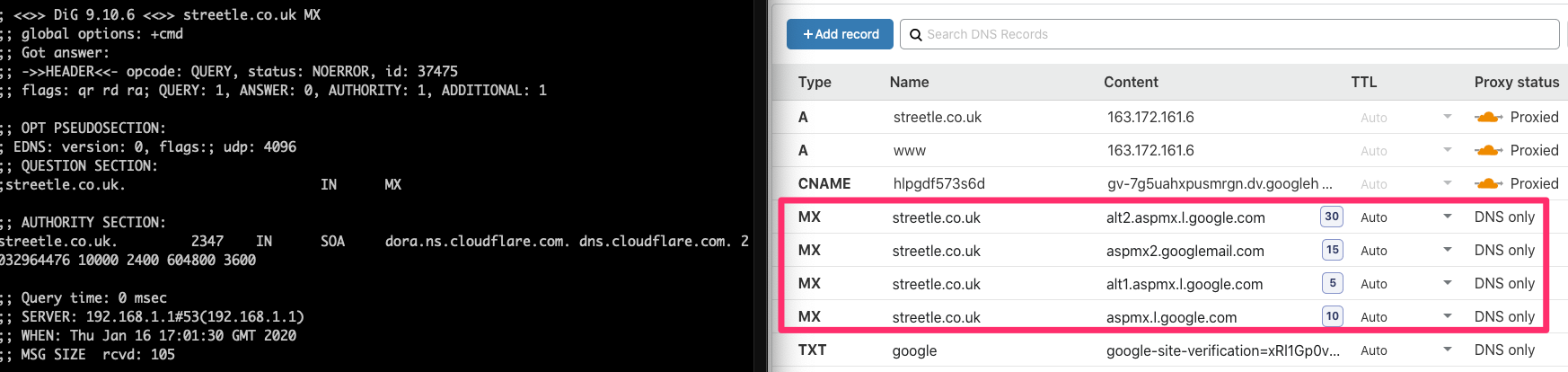Click priority badge 30 on alt2.aspmx record
This screenshot has height=372, width=1568.
click(1332, 217)
